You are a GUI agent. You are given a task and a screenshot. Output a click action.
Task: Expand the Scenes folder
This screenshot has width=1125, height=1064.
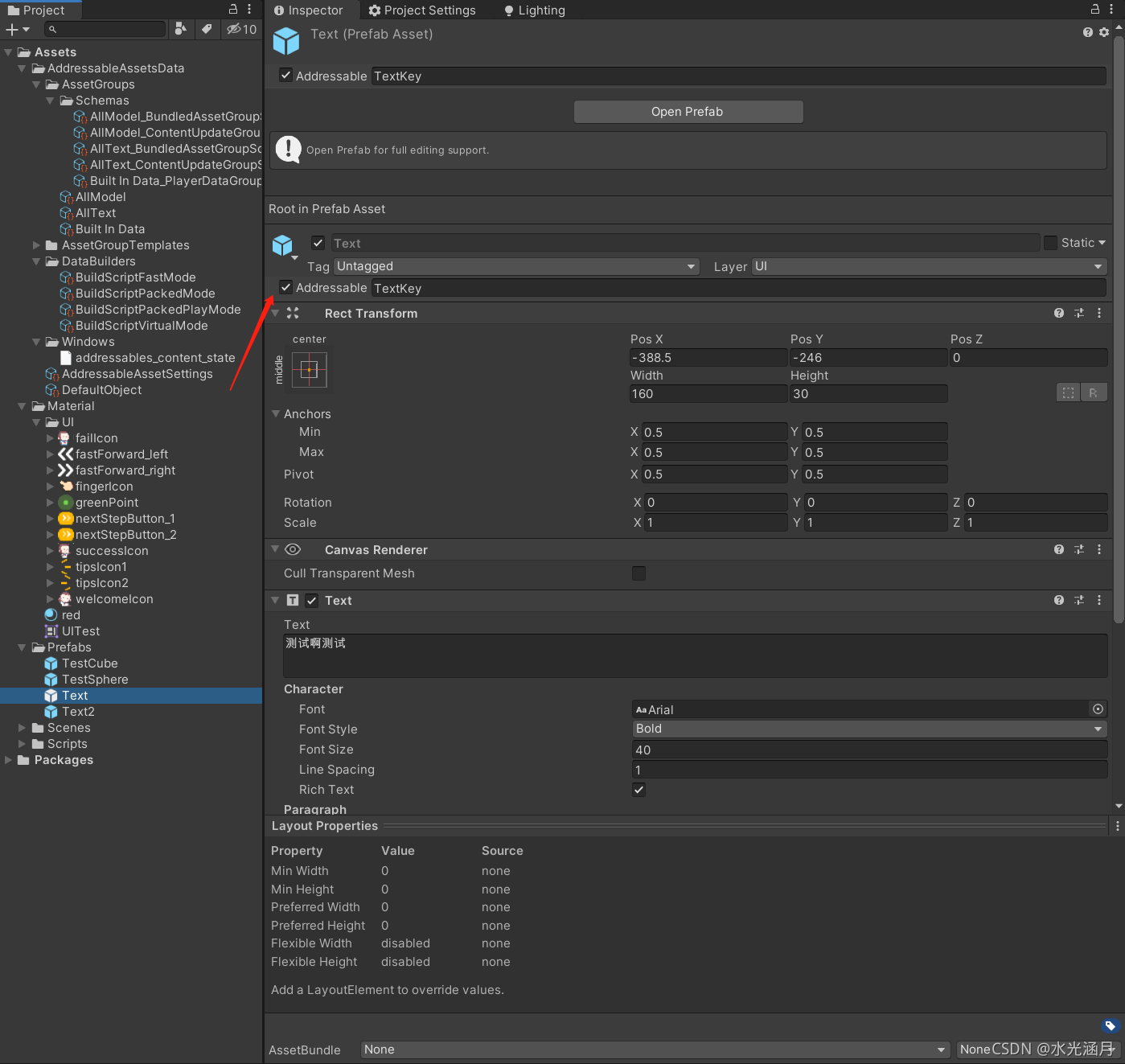click(22, 728)
